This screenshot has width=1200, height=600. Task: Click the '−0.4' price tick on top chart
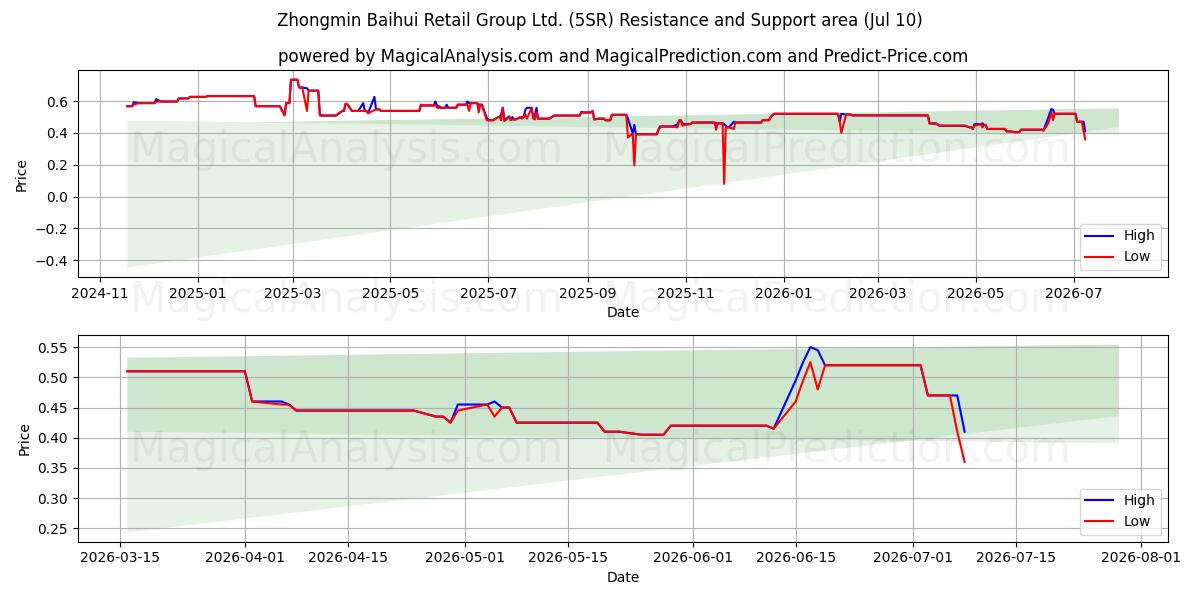(53, 261)
